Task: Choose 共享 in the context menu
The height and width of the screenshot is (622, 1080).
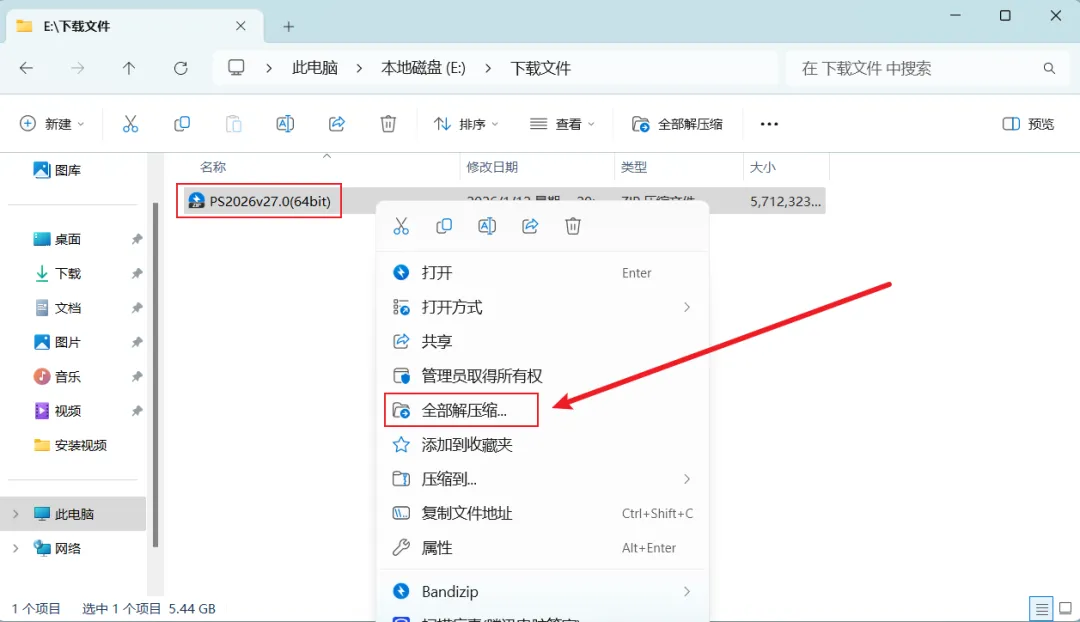Action: (x=543, y=342)
